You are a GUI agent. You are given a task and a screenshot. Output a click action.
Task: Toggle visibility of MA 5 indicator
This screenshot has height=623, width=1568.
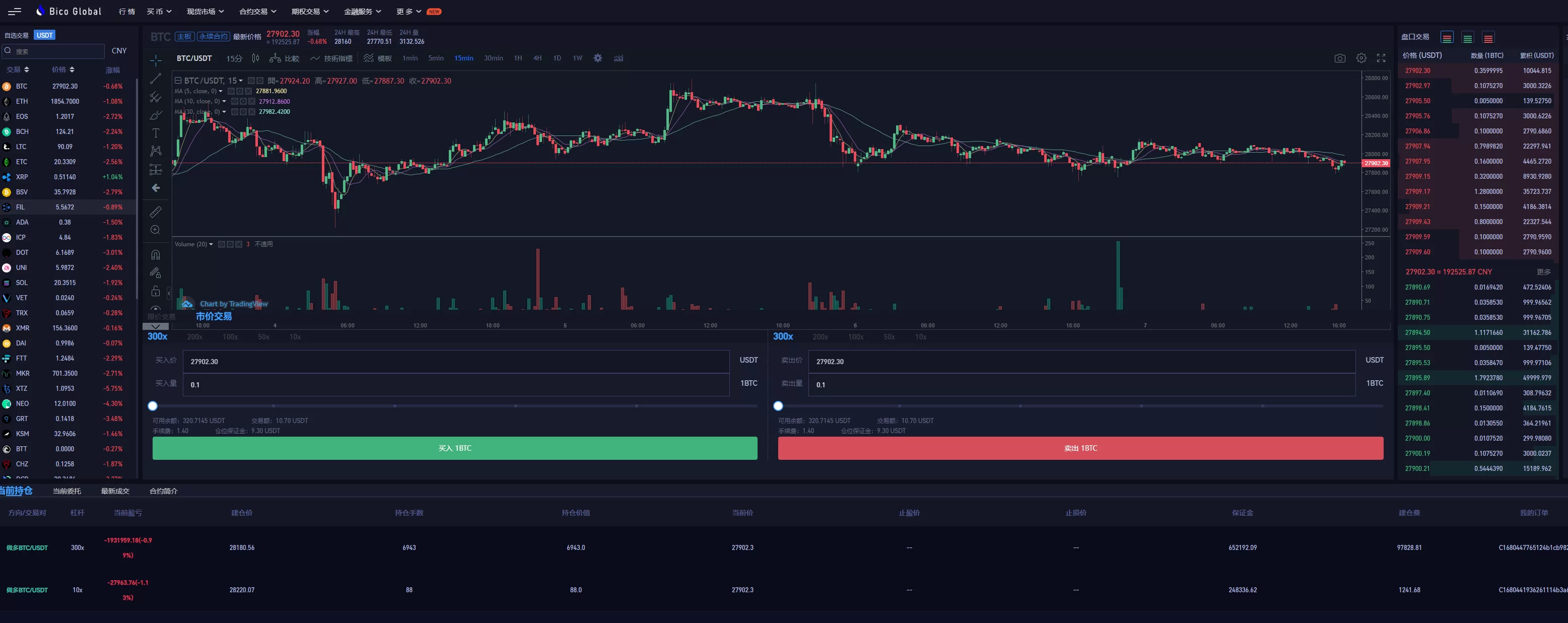(x=231, y=91)
